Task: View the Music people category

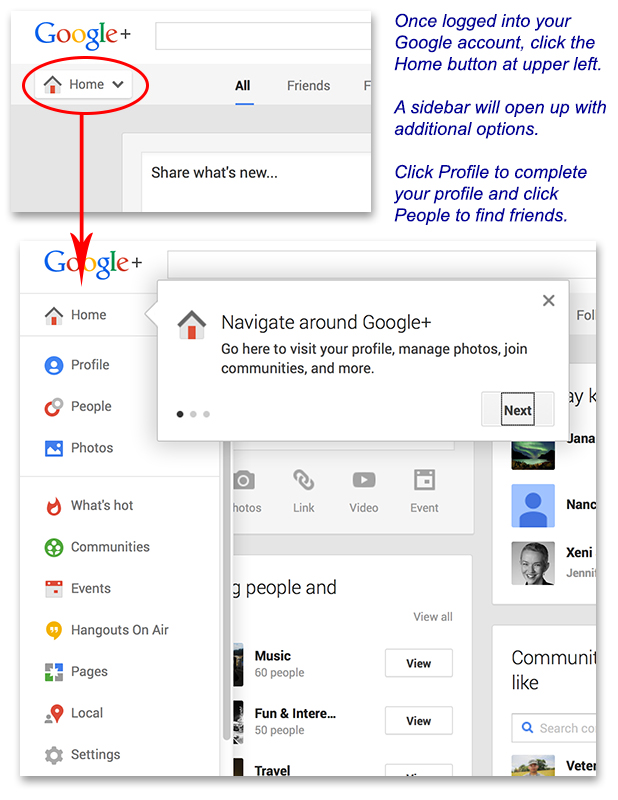Action: 418,663
